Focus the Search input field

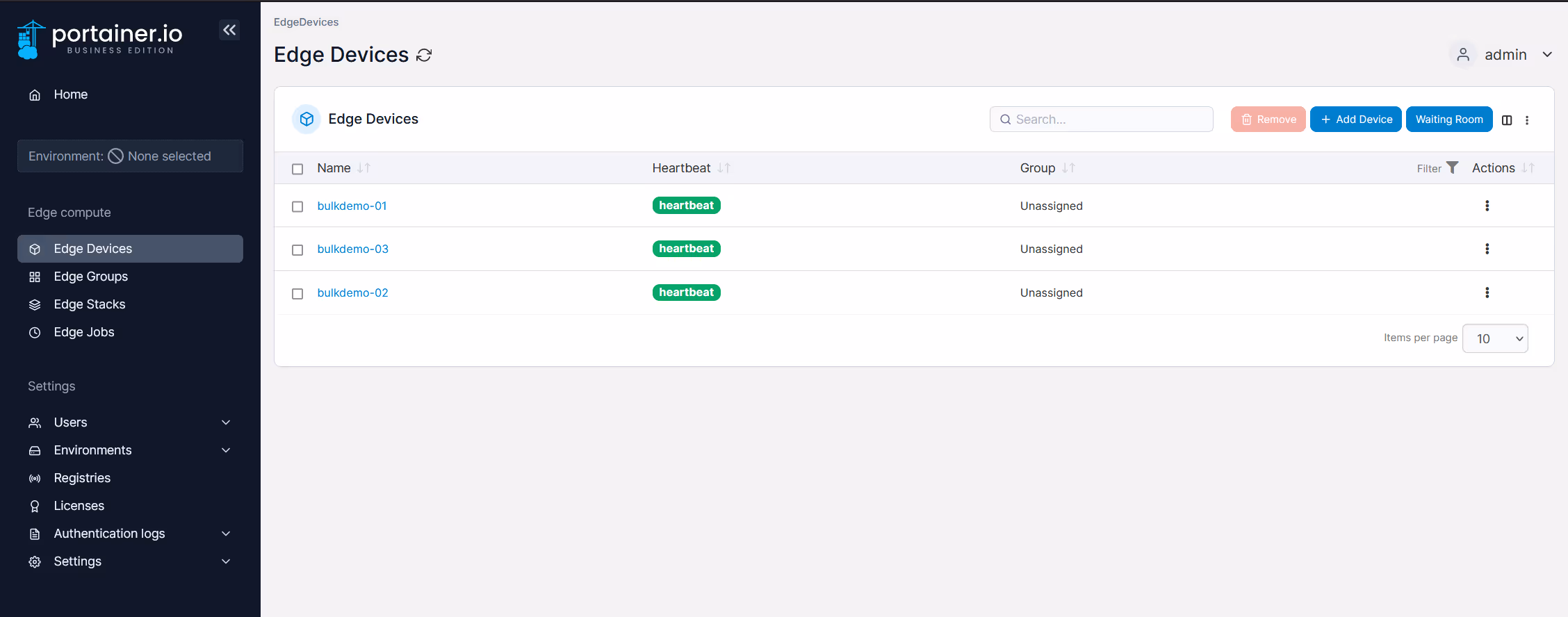[x=1102, y=120]
